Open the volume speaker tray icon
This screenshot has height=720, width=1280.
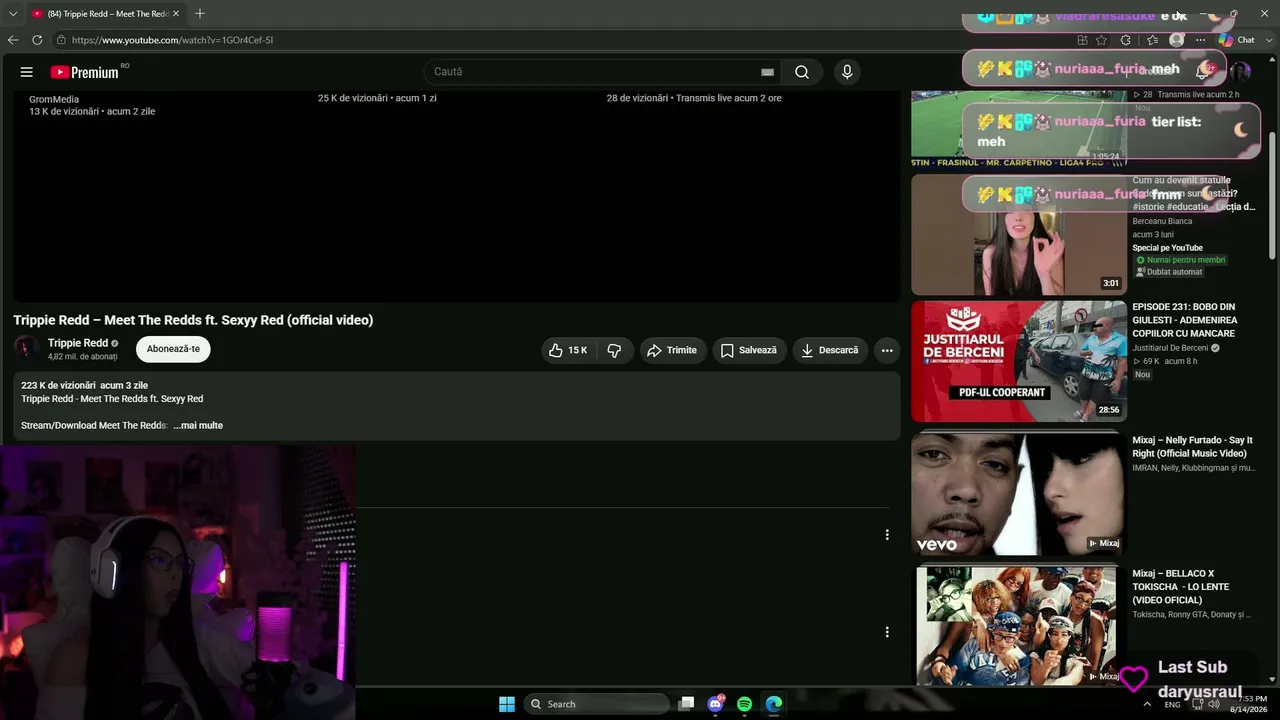1213,704
